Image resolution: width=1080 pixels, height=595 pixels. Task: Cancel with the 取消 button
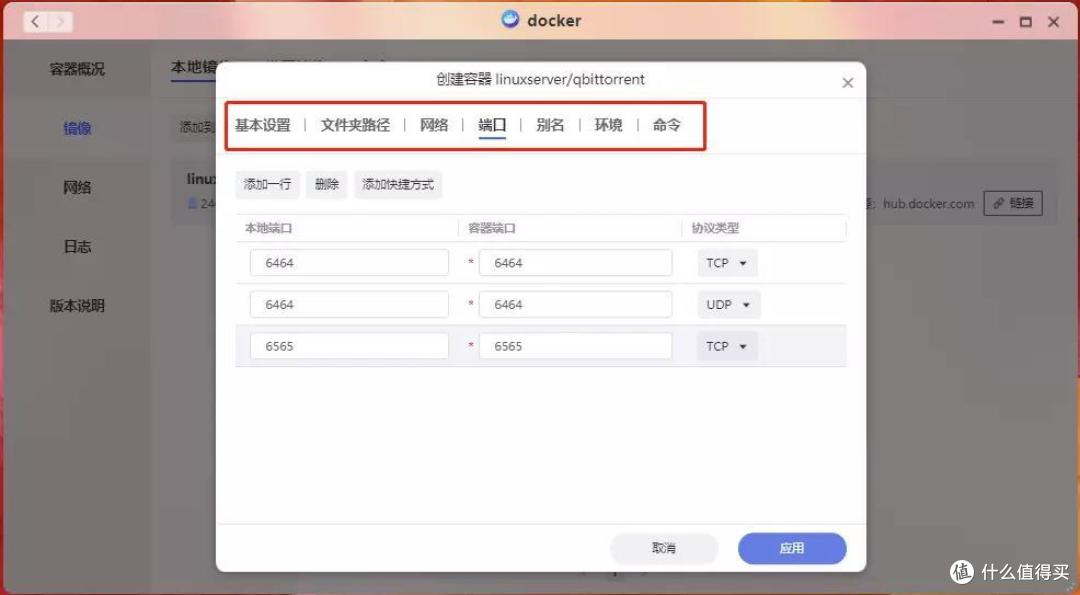664,548
